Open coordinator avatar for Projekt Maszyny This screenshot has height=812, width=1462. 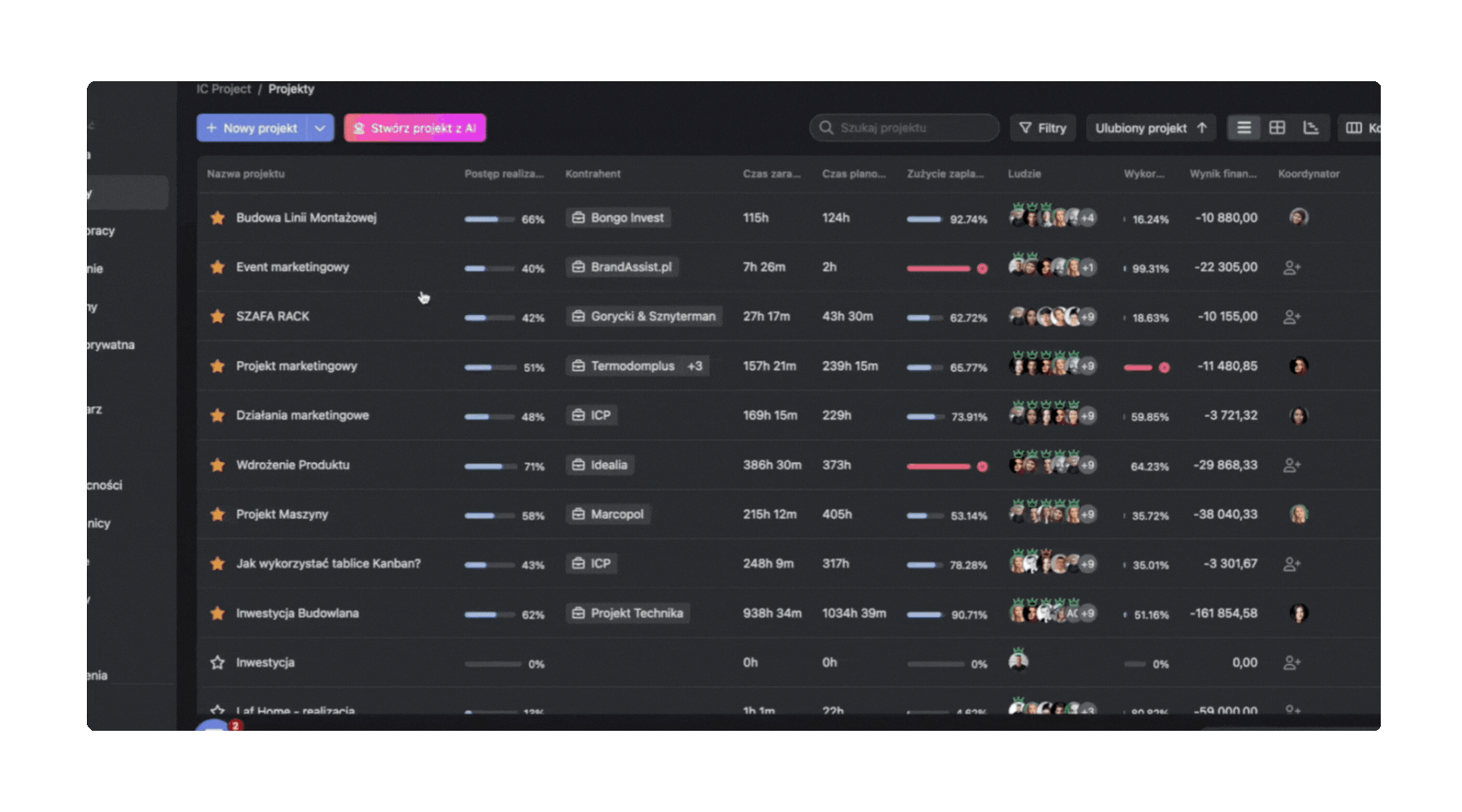[1299, 514]
